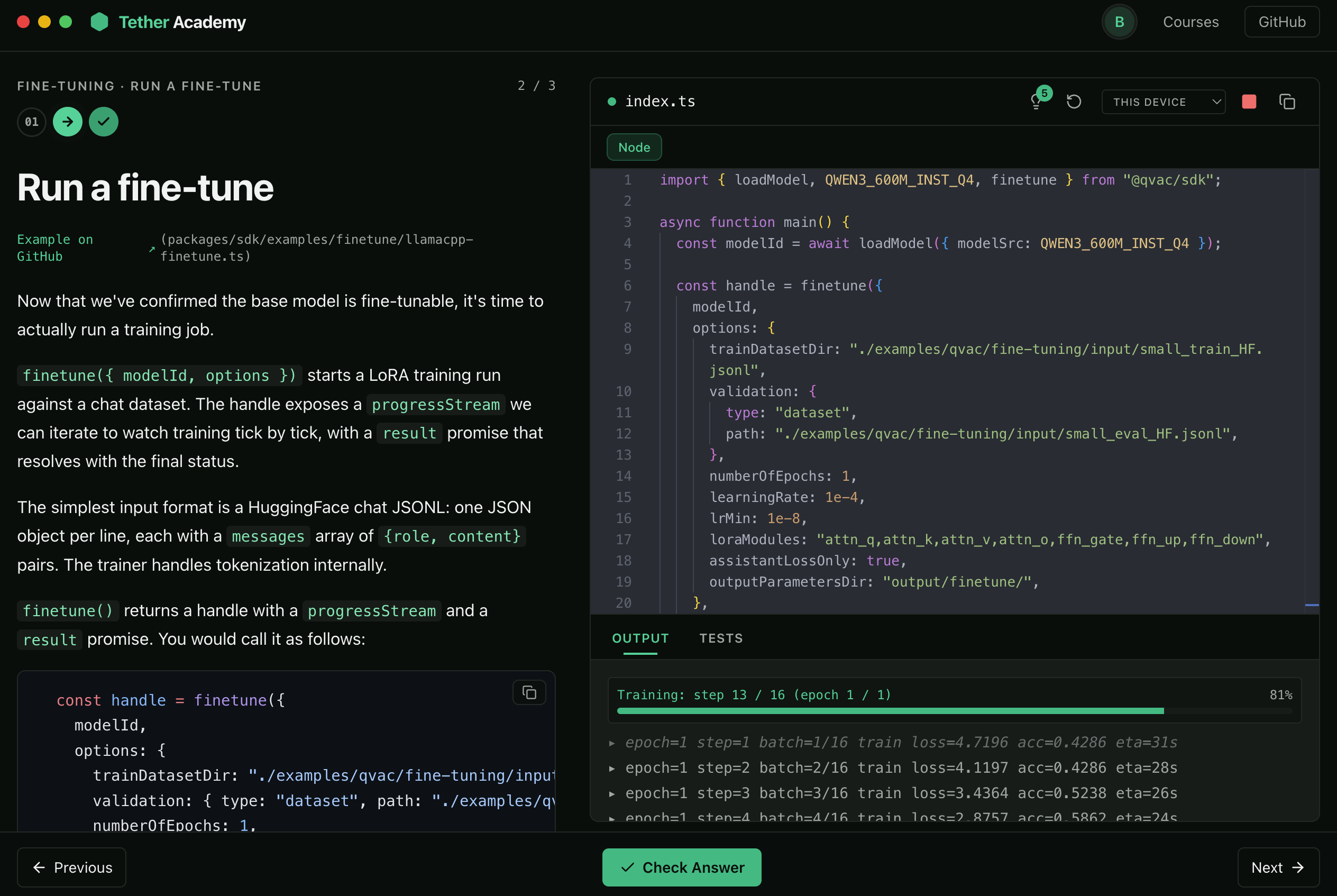Click the breadcrumb "FINE-TUNING · RUN A FINE-TUNE"
This screenshot has width=1337, height=896.
(x=140, y=86)
